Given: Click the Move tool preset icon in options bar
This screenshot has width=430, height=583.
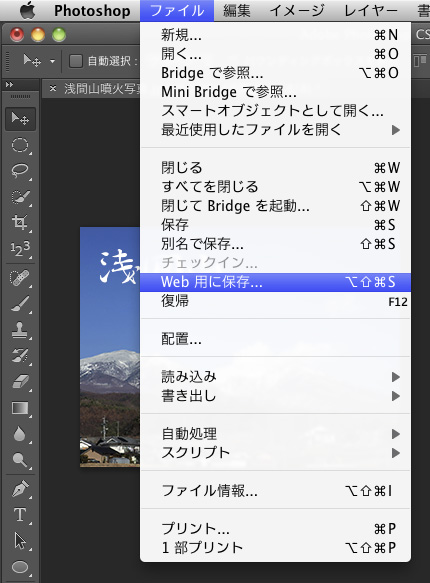Looking at the screenshot, I should (x=32, y=60).
